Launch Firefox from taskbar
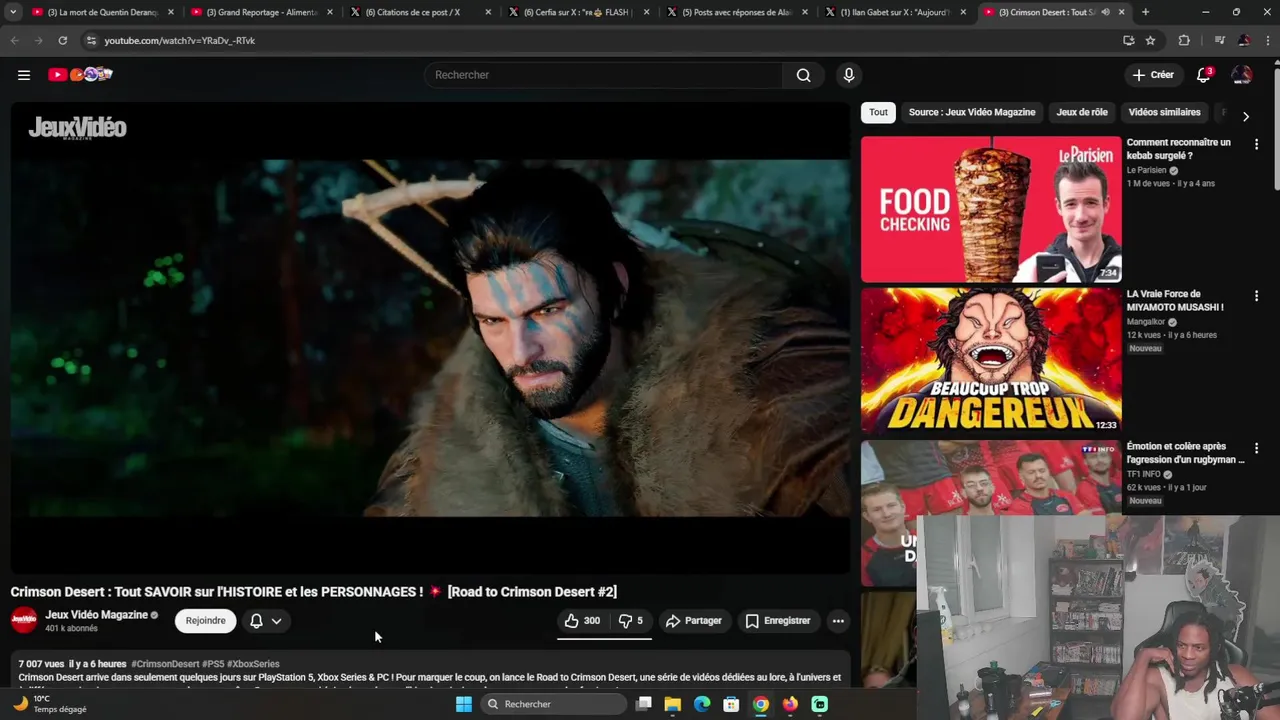This screenshot has width=1280, height=720. pos(790,704)
